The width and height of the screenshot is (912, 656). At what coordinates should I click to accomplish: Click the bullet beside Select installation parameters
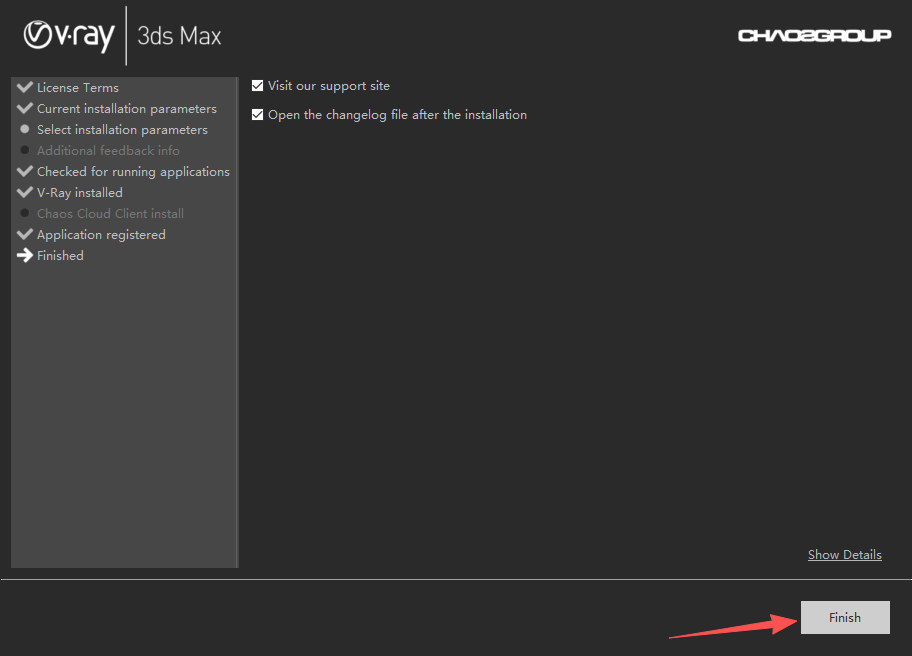point(24,129)
